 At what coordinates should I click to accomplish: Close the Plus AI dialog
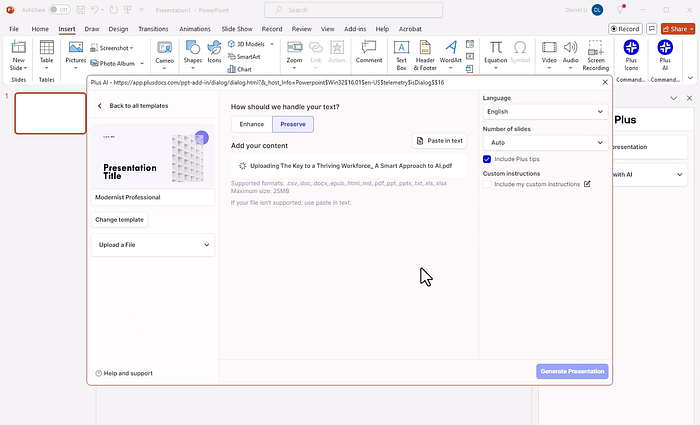[x=605, y=82]
